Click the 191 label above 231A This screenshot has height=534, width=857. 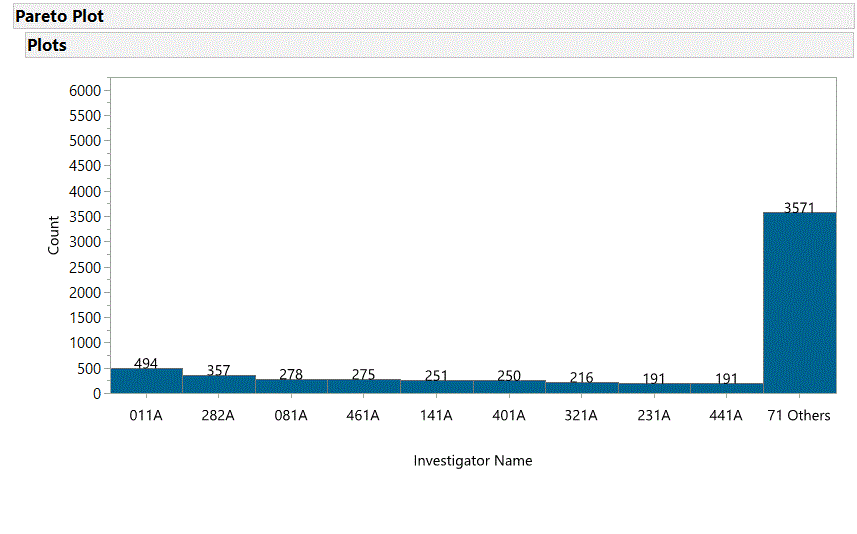tap(654, 378)
